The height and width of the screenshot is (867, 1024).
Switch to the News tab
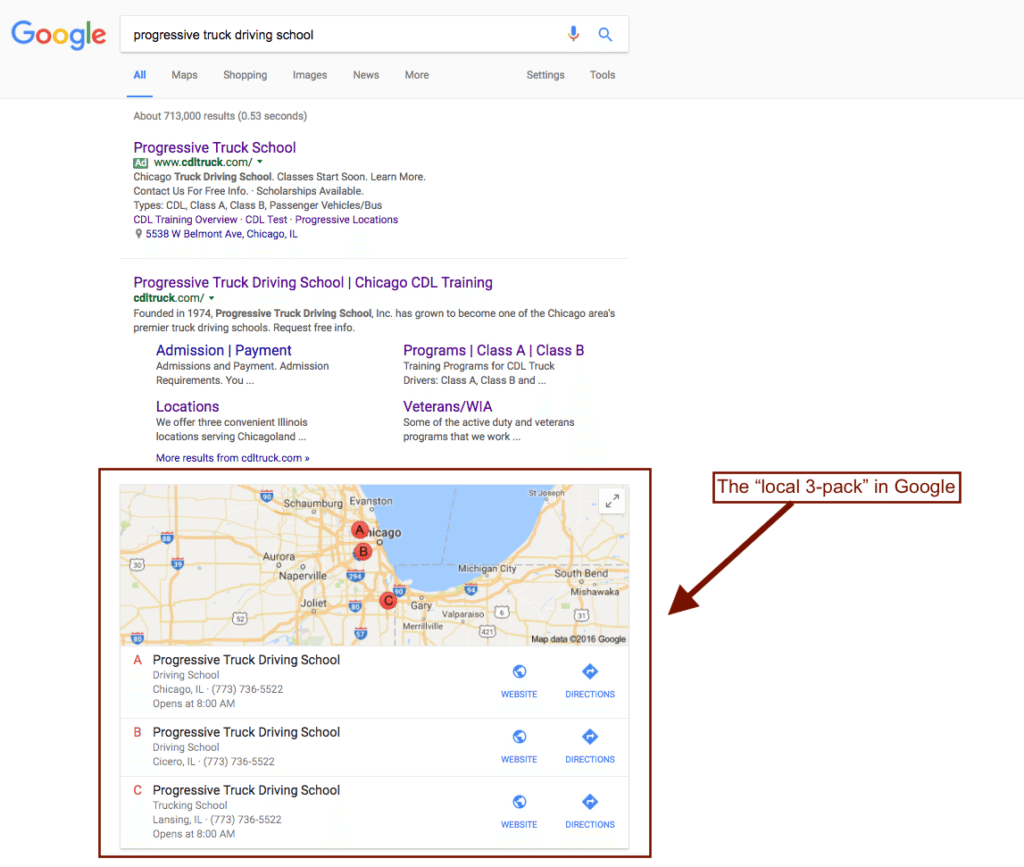(x=366, y=75)
